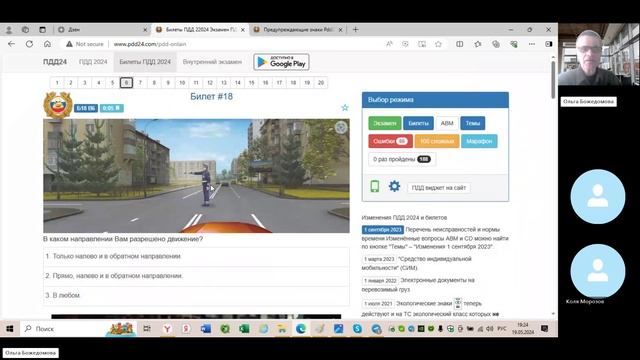The image size is (640, 360).
Task: Choose answer 3 В любом
Action: pos(196,295)
